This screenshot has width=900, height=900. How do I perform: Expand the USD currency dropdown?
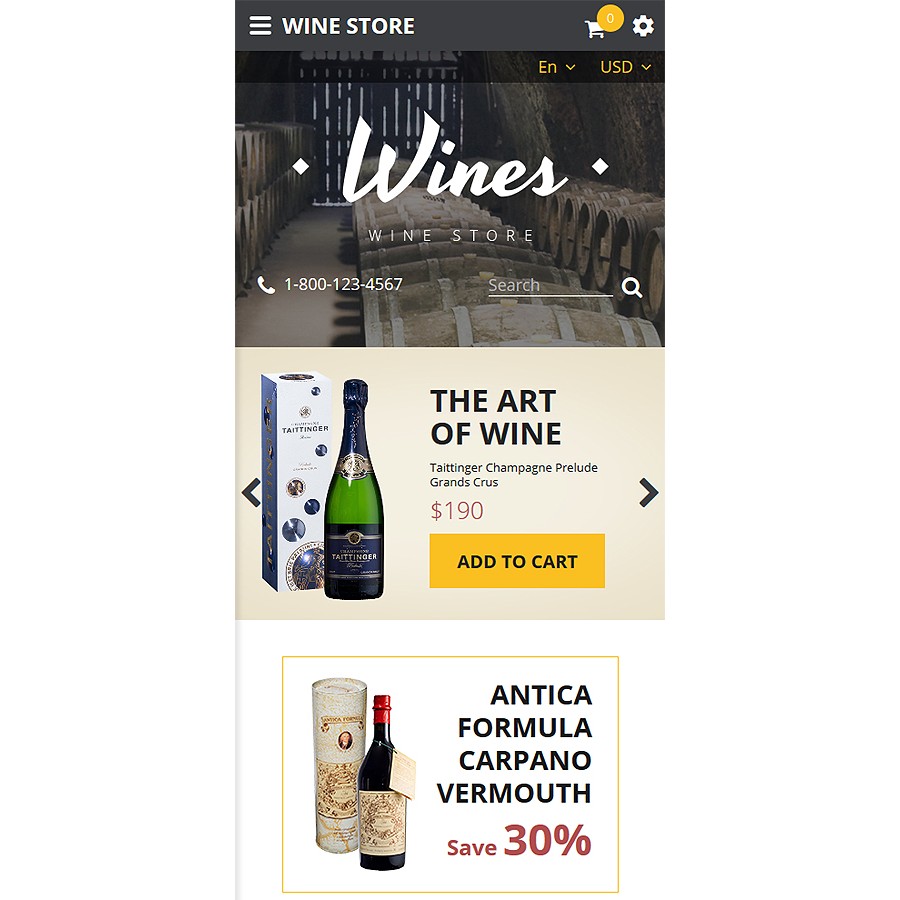[626, 67]
